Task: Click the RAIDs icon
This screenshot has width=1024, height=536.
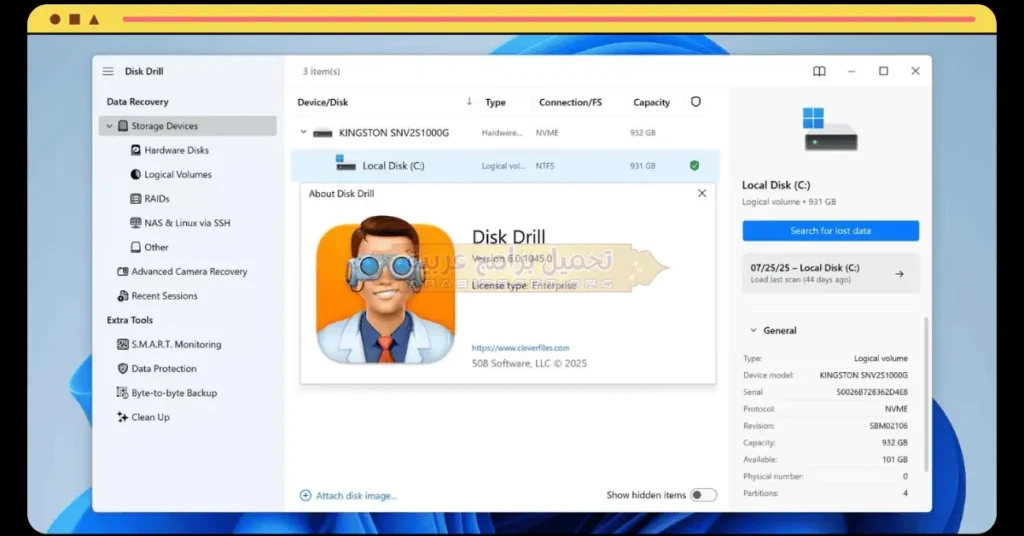Action: (135, 198)
